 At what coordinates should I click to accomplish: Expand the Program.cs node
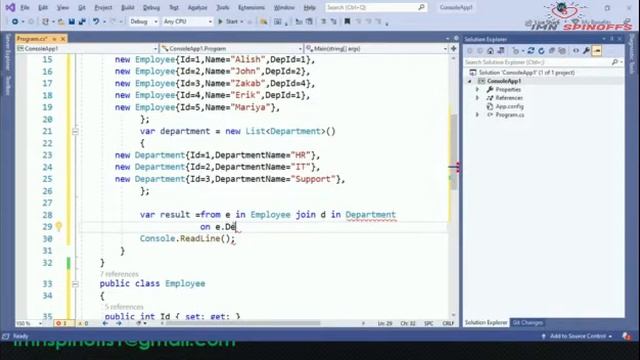click(x=478, y=115)
